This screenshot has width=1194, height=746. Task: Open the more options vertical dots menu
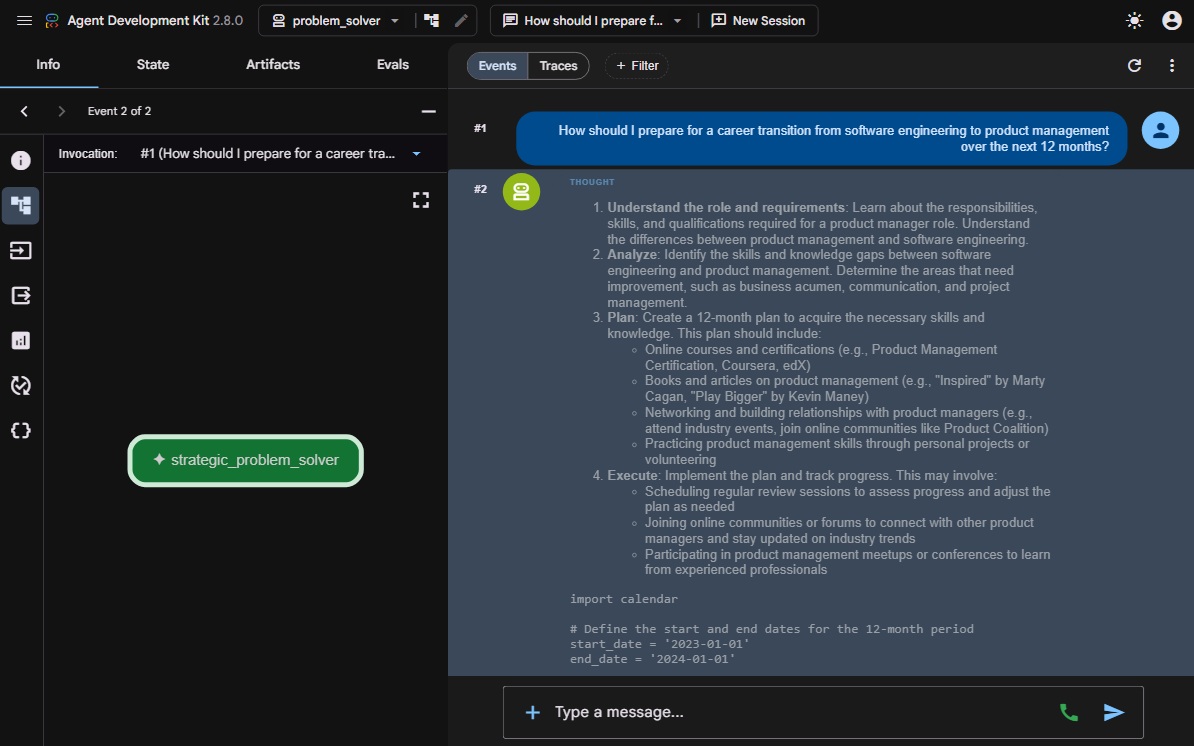pyautogui.click(x=1171, y=65)
